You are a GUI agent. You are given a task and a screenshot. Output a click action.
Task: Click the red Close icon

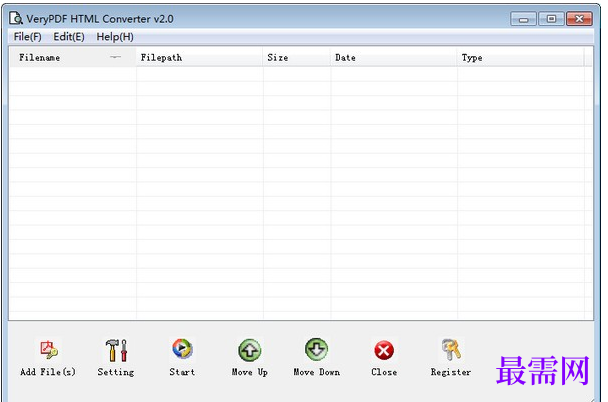point(384,350)
